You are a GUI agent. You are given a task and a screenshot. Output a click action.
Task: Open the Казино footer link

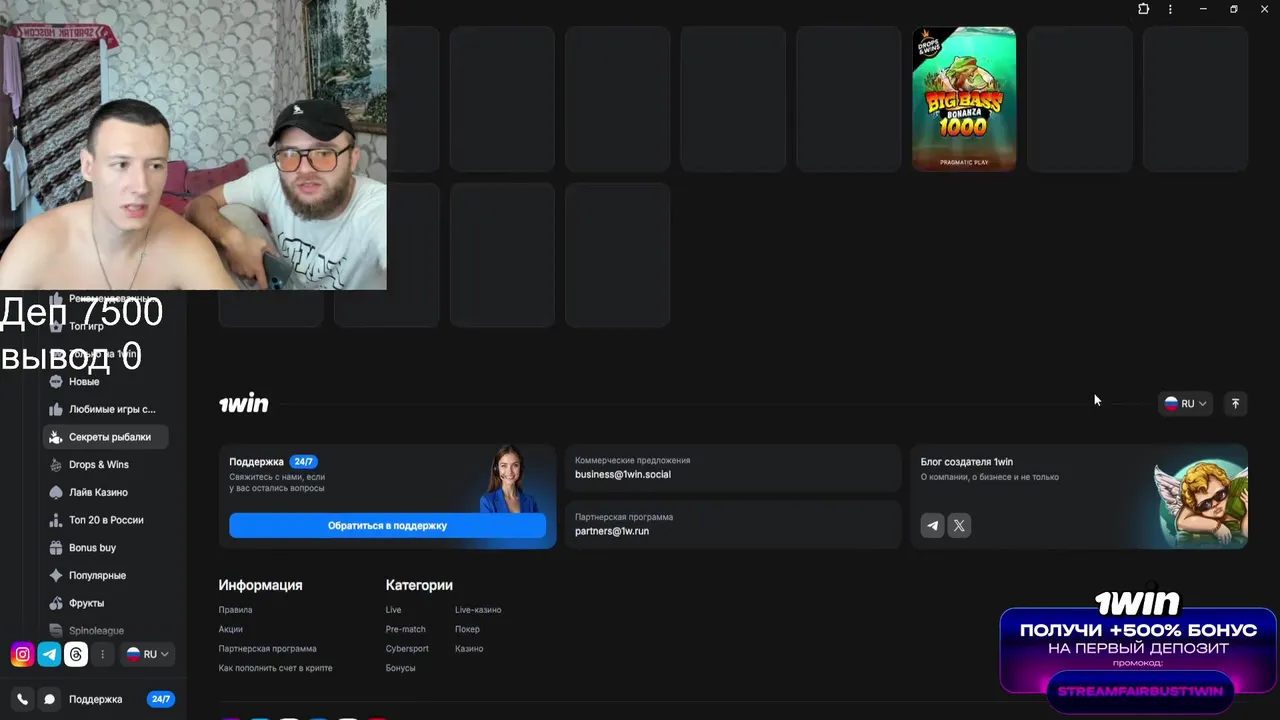pos(469,649)
